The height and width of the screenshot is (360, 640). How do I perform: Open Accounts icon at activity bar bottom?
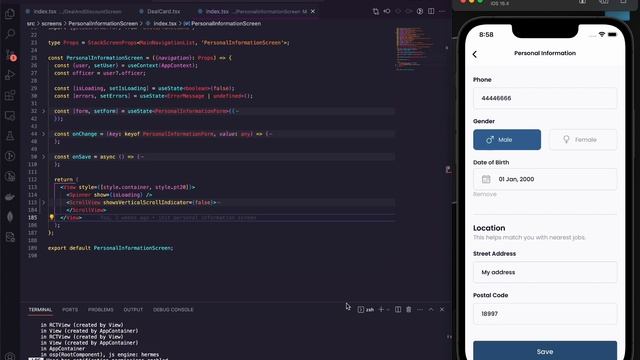click(10, 356)
